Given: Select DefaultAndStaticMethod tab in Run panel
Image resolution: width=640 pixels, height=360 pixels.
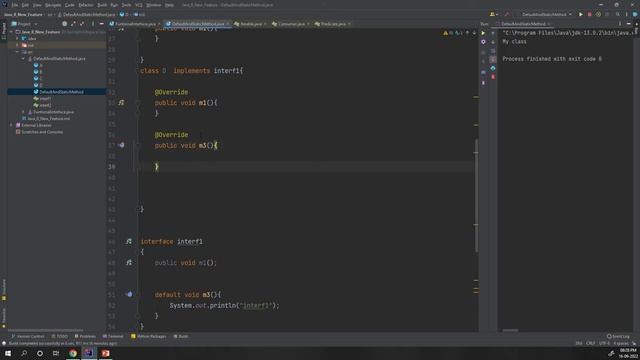Looking at the screenshot, I should click(523, 24).
